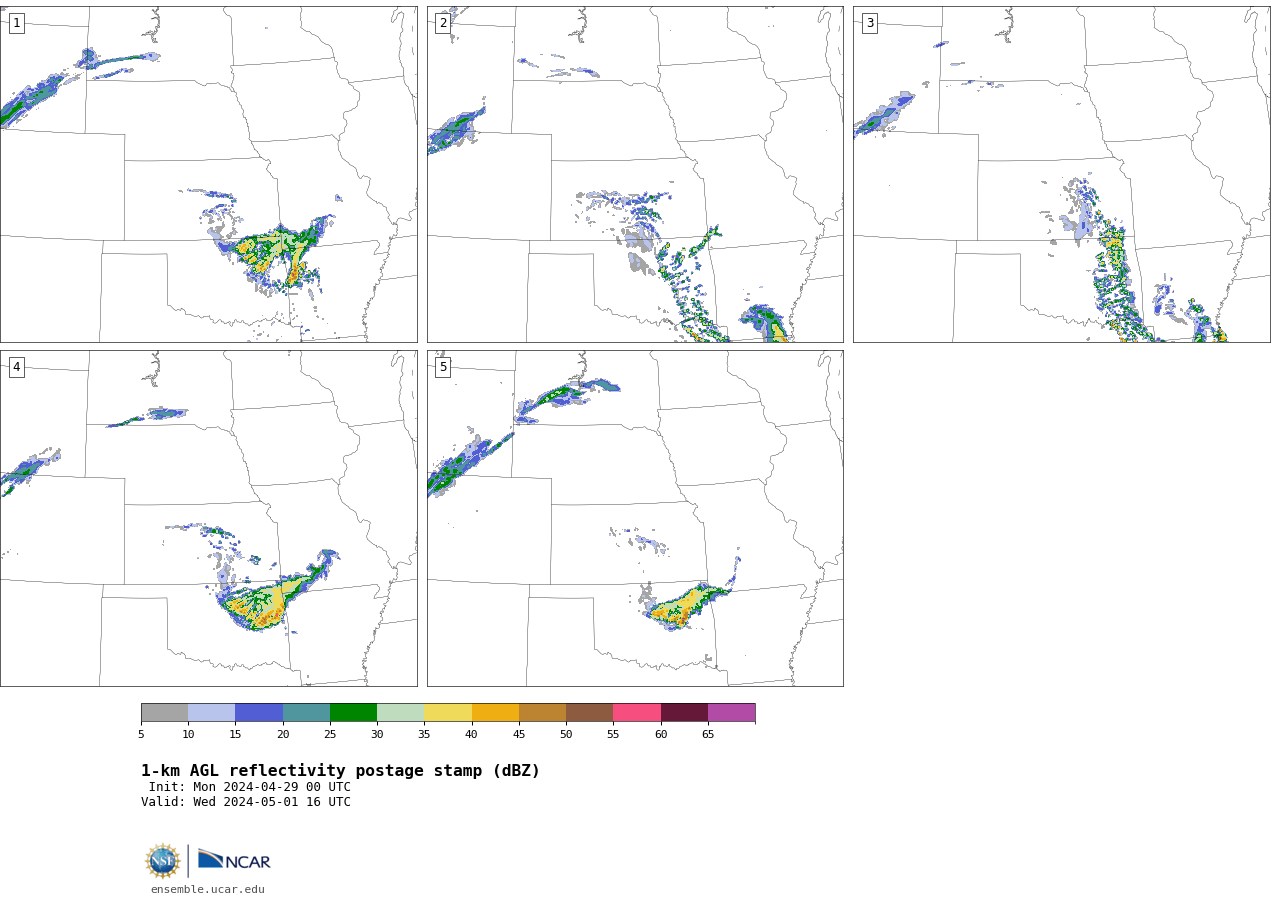Viewport: 1280px width, 901px height.
Task: Open ensemble member 2 reflectivity map
Action: tap(635, 174)
